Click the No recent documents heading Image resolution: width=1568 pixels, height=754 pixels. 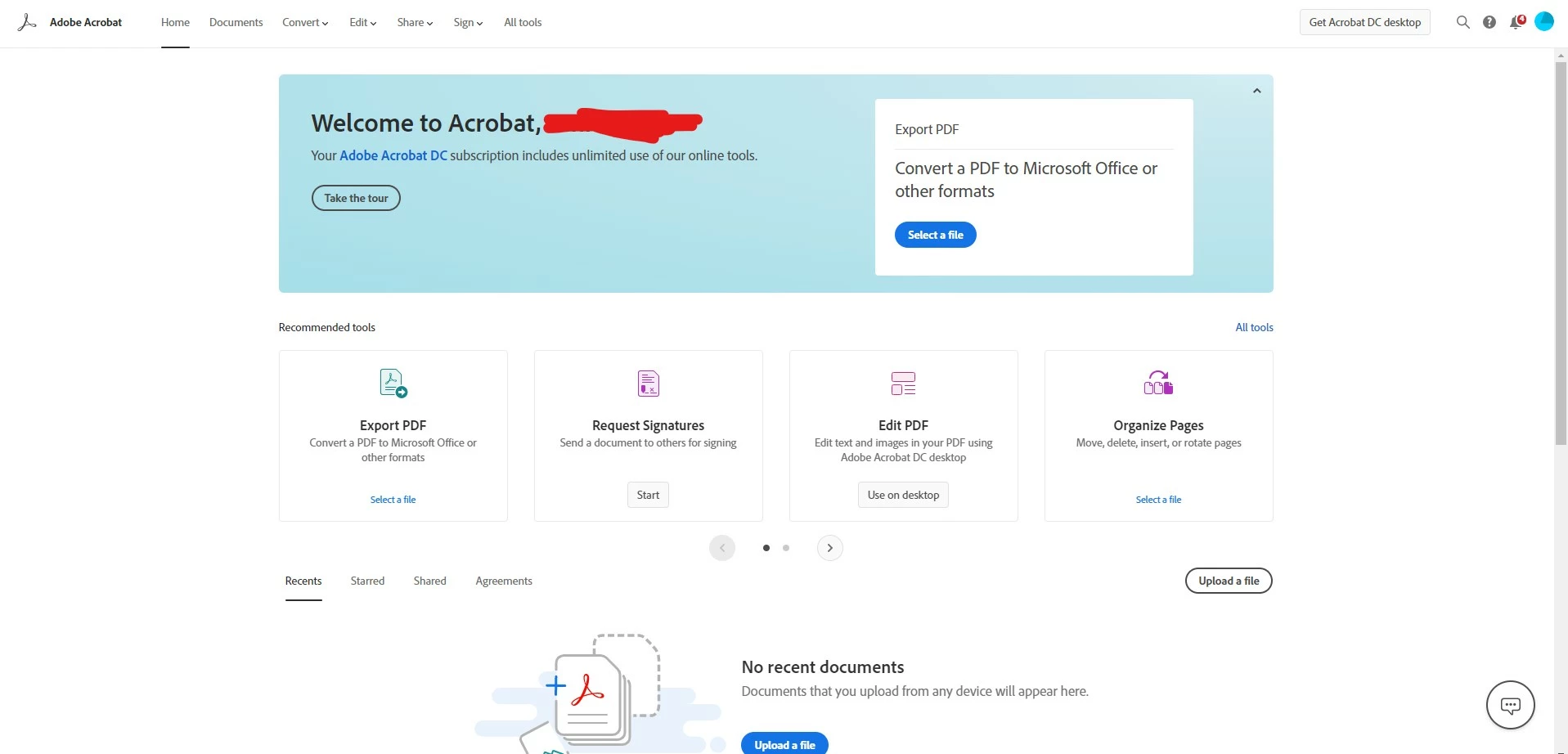(823, 667)
